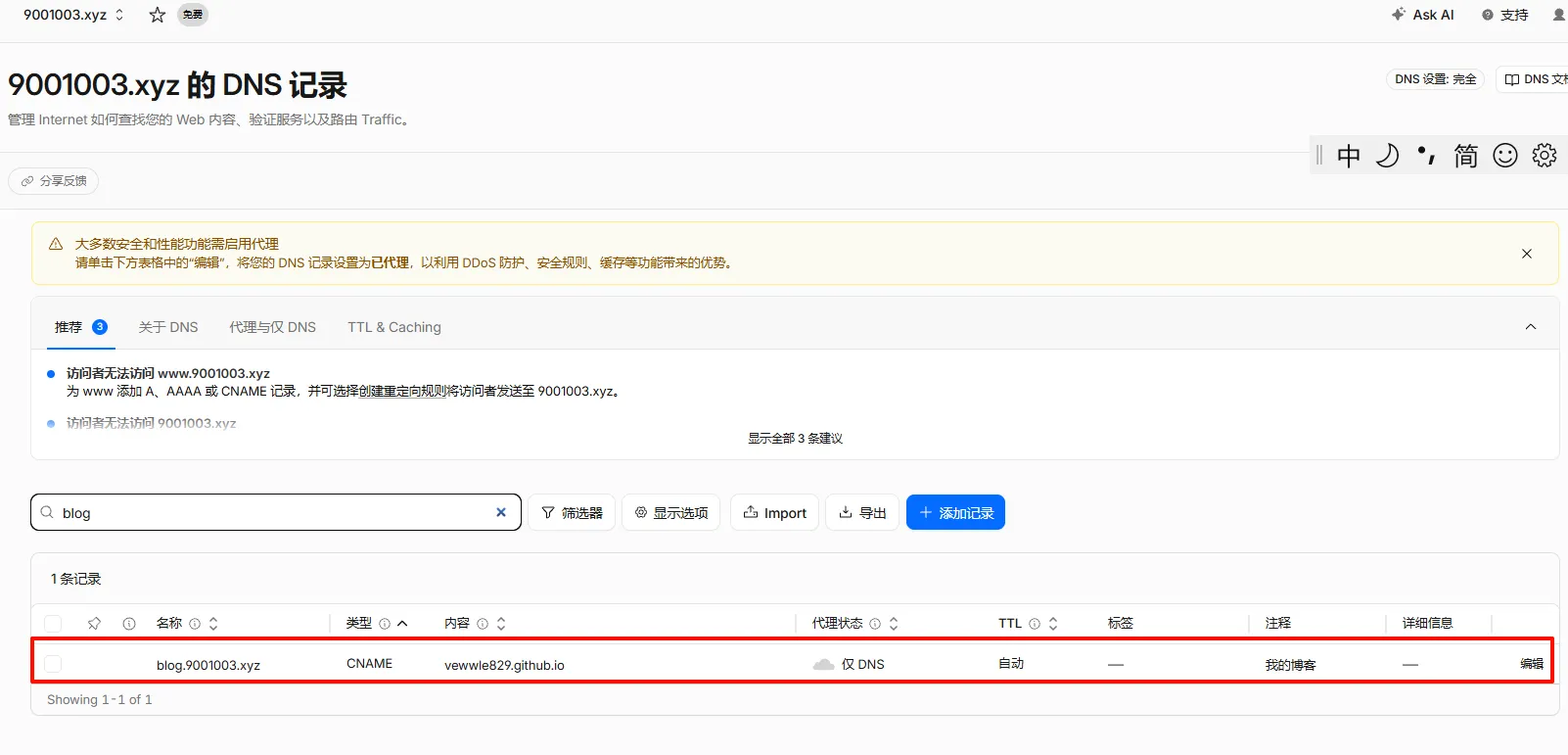This screenshot has width=1568, height=755.
Task: Click the 添加记录 button
Action: tap(955, 512)
